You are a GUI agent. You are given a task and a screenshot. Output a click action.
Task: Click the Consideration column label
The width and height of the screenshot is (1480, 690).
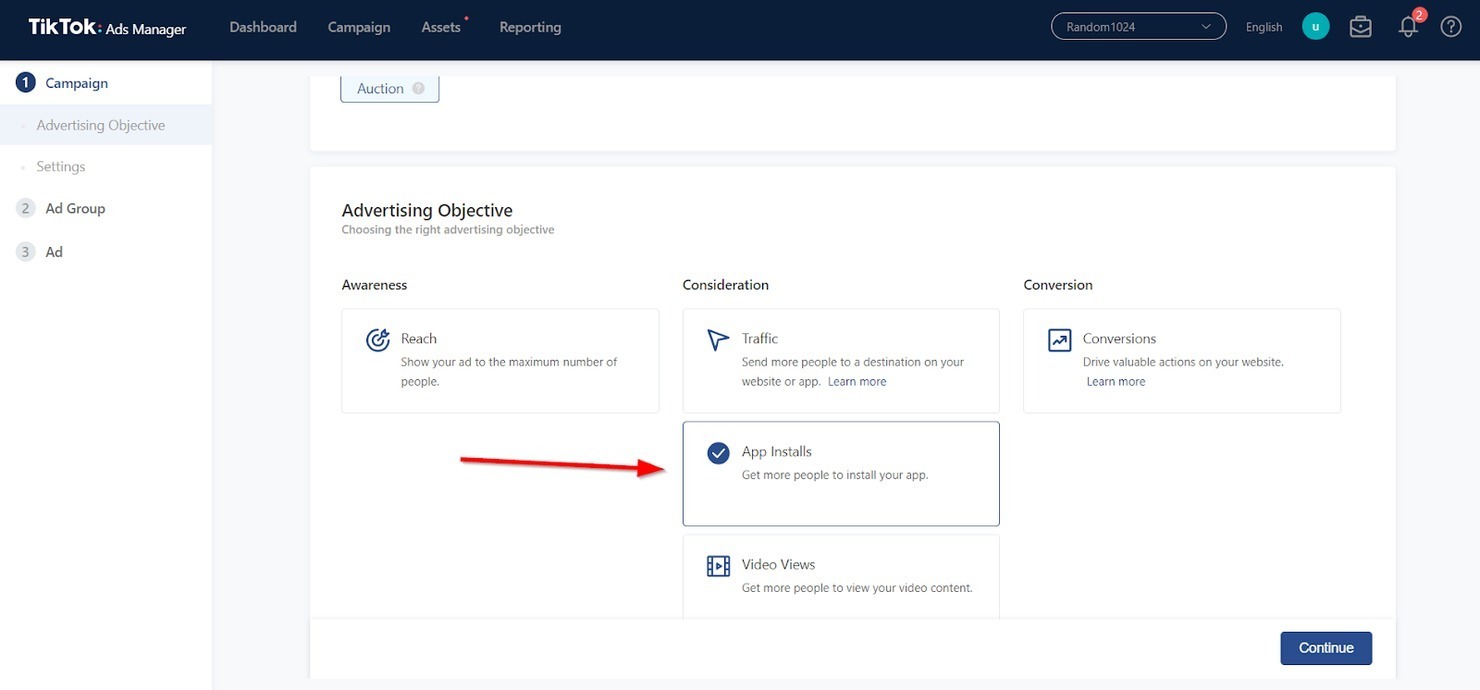pyautogui.click(x=726, y=285)
